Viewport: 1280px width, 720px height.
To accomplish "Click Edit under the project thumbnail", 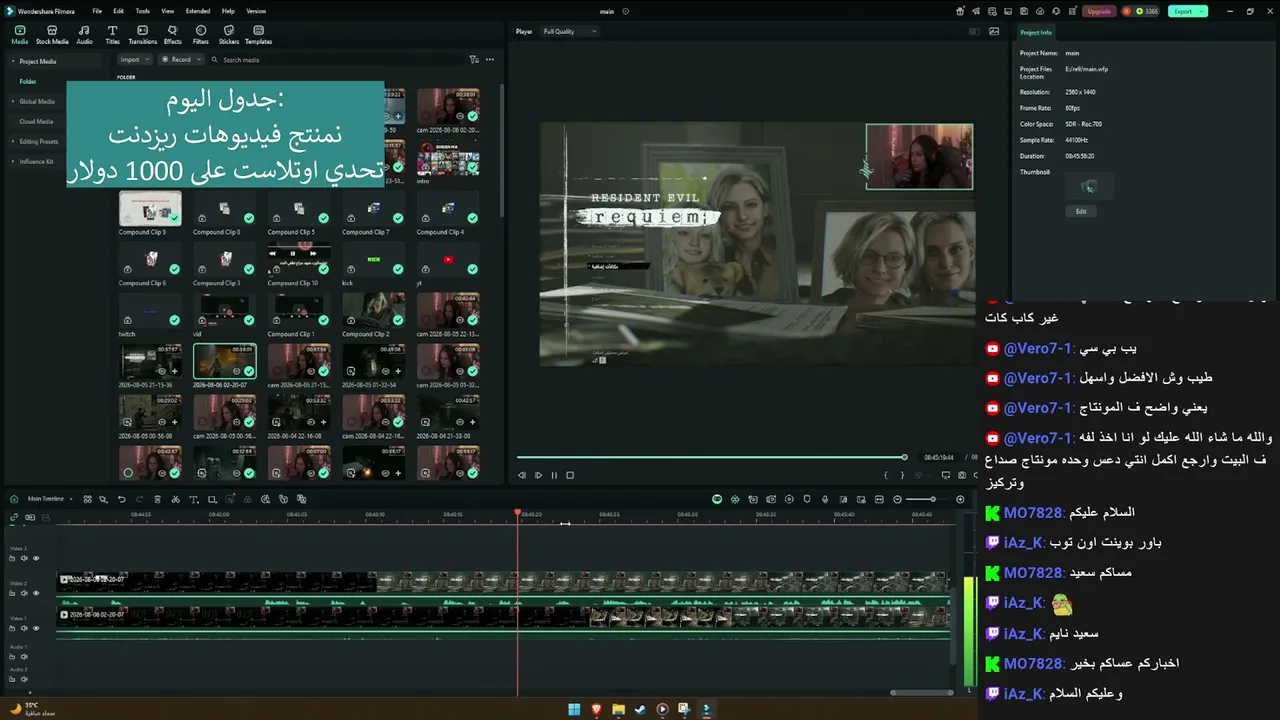I will tap(1081, 211).
